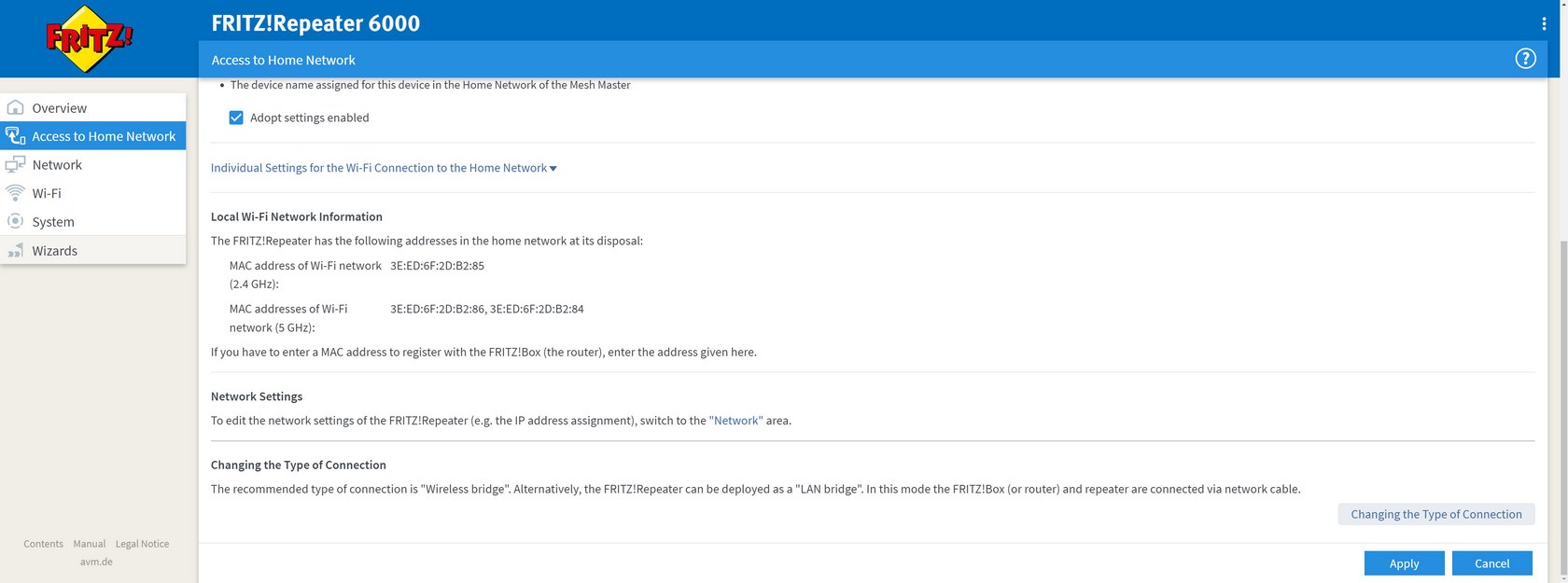
Task: Click the Access to Home Network page header
Action: click(x=284, y=60)
